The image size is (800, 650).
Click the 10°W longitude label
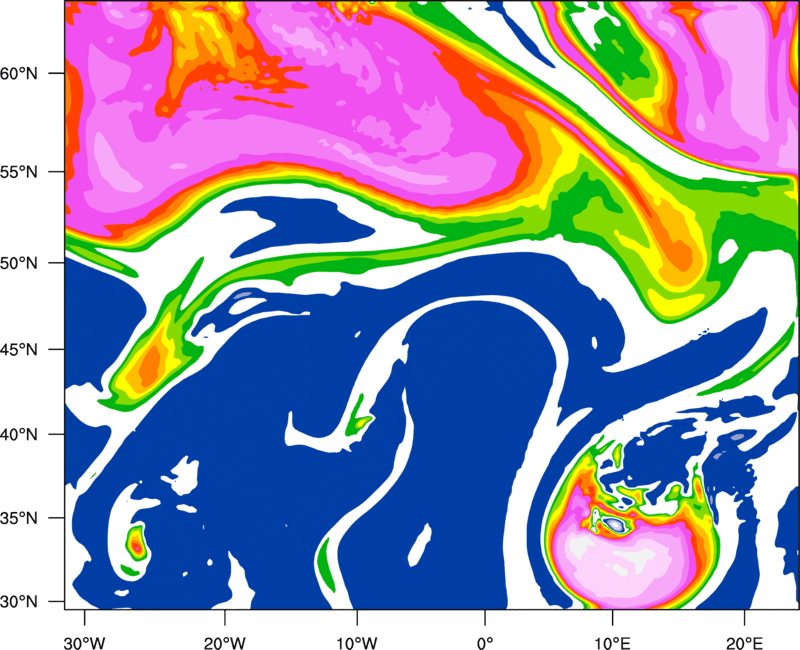[x=356, y=643]
